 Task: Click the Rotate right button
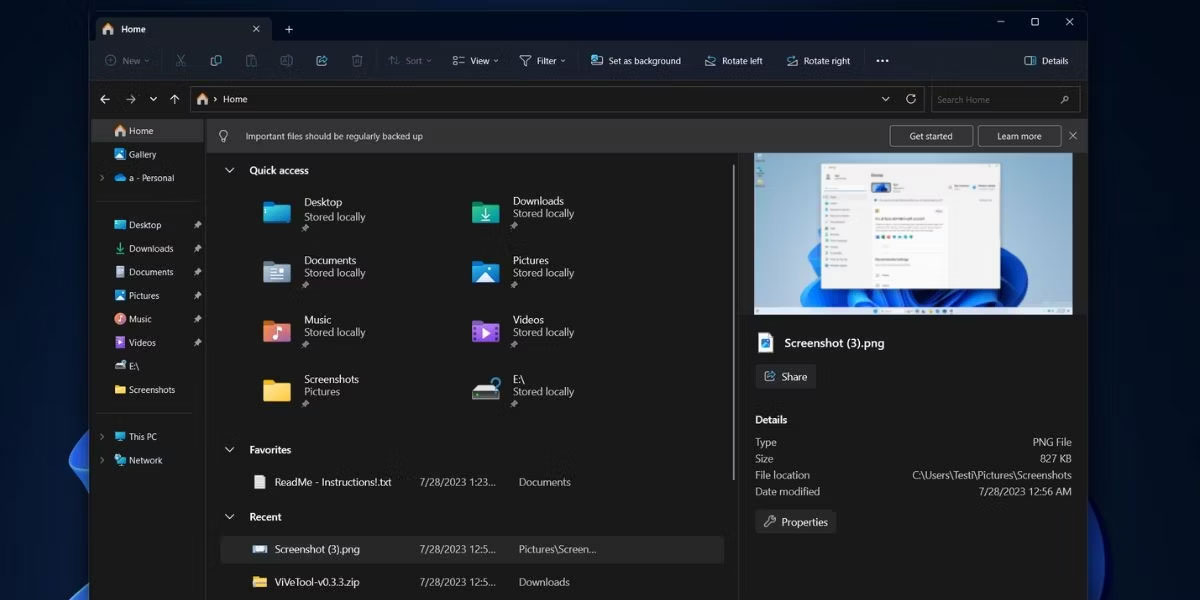pos(818,61)
